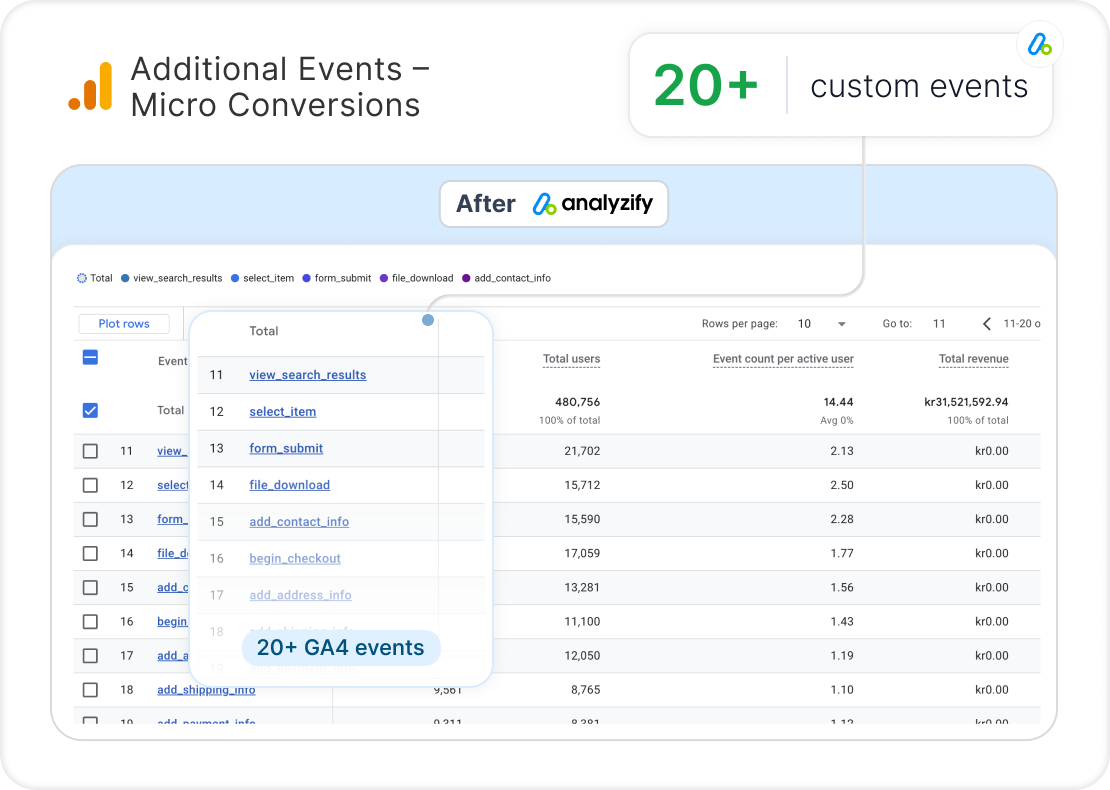Screen dimensions: 1110x790
Task: Open add_address_info link in the popup list
Action: pos(300,595)
